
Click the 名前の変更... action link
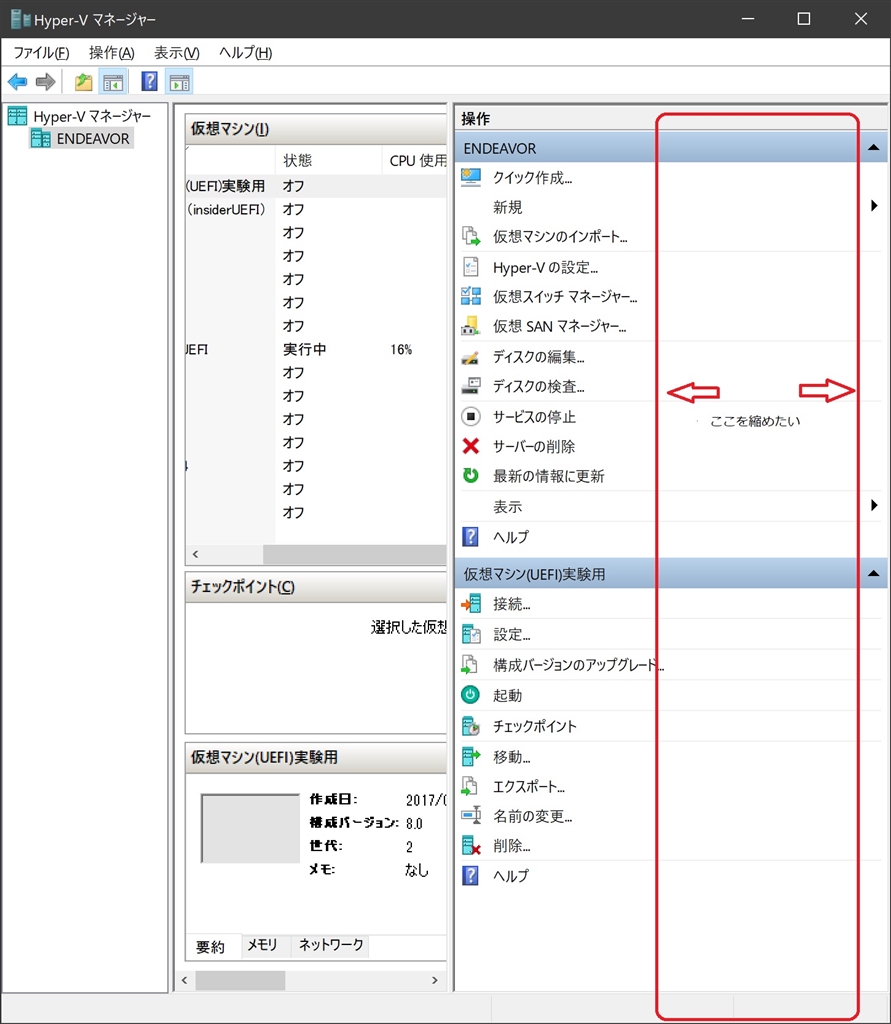tap(532, 816)
